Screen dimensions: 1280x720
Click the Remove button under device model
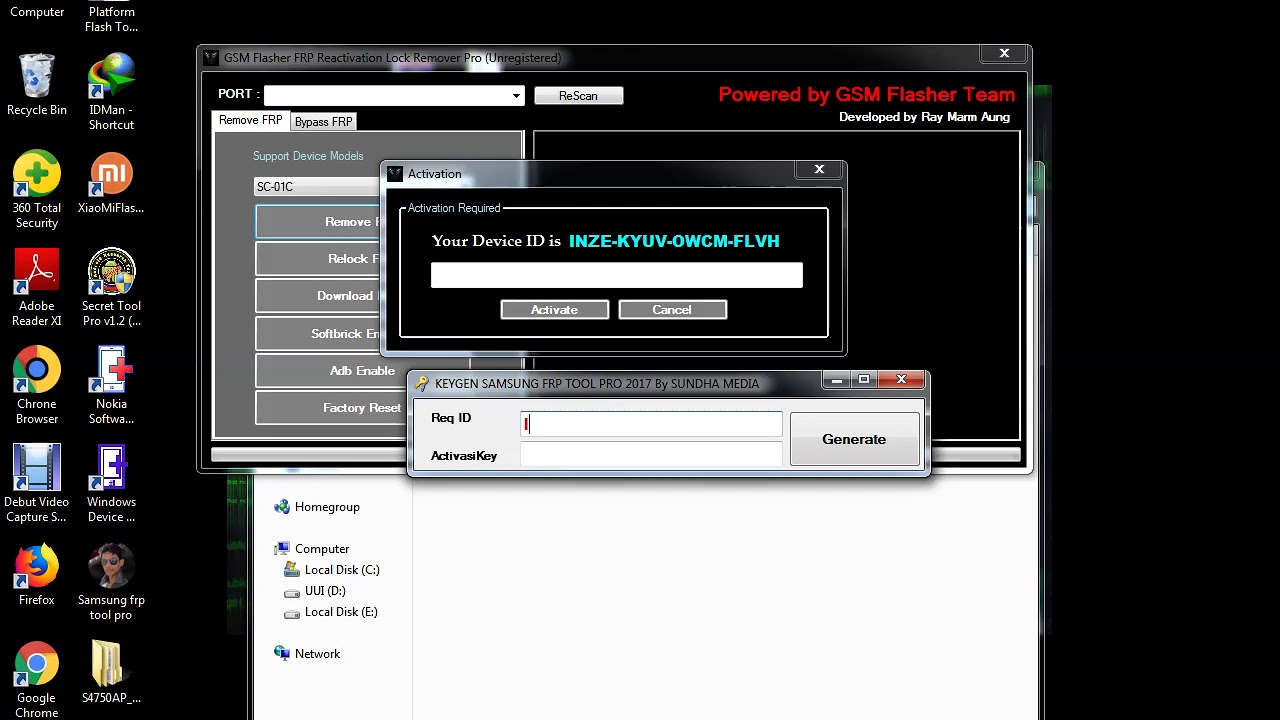(318, 222)
